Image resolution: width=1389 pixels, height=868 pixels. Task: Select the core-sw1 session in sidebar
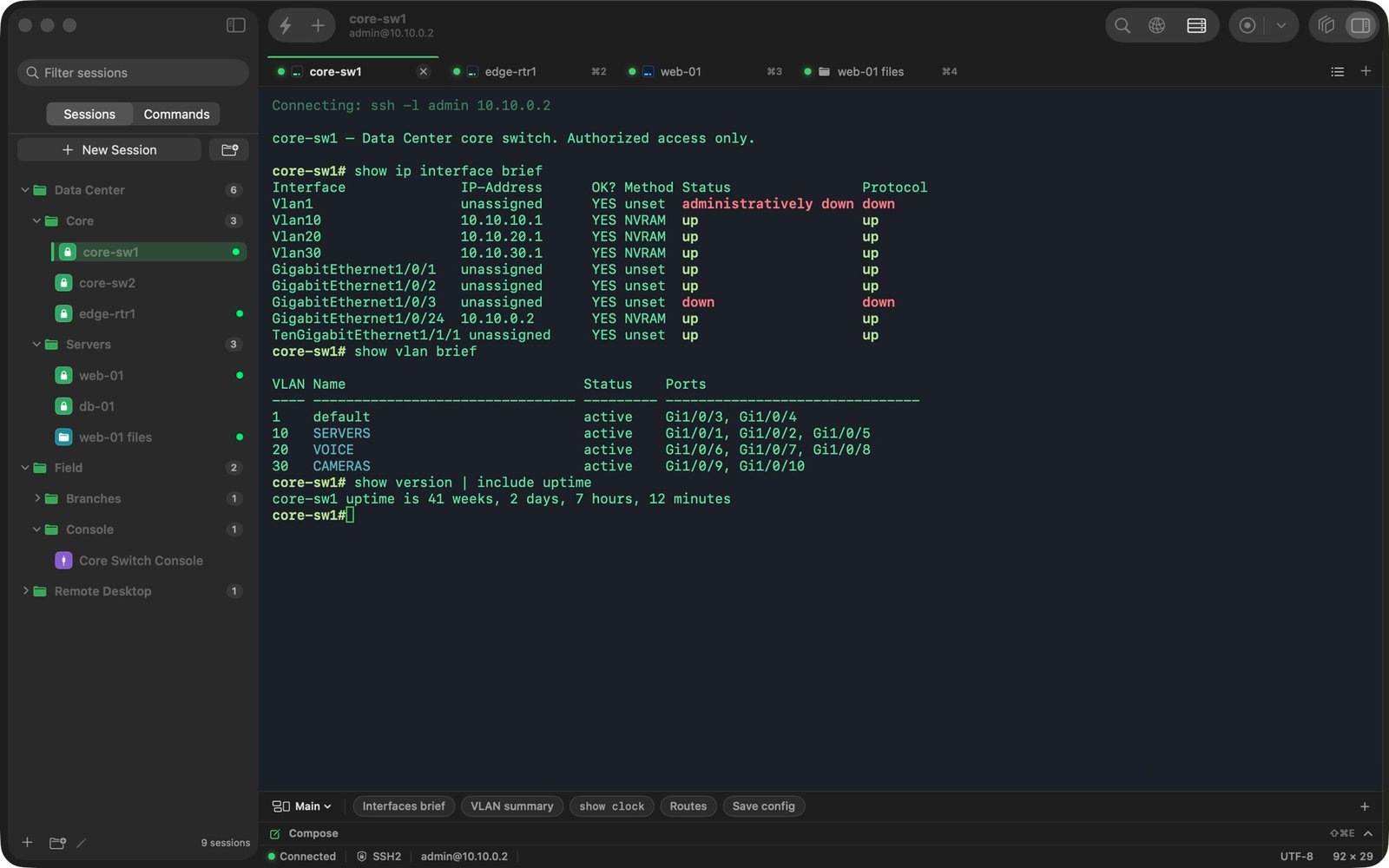[x=148, y=252]
